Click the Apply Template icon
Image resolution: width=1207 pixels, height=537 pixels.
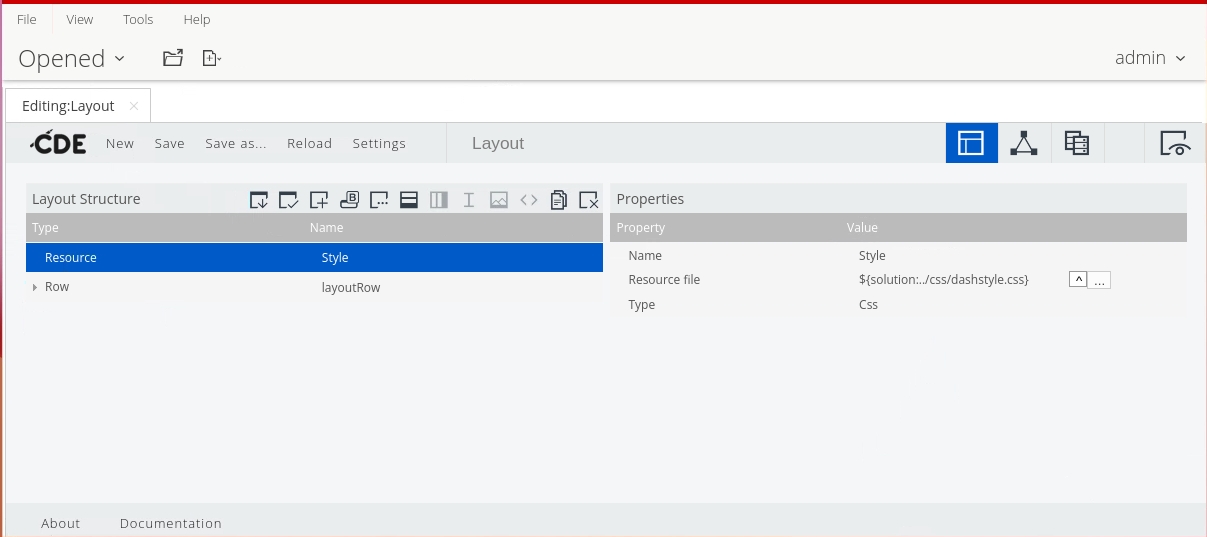point(289,200)
